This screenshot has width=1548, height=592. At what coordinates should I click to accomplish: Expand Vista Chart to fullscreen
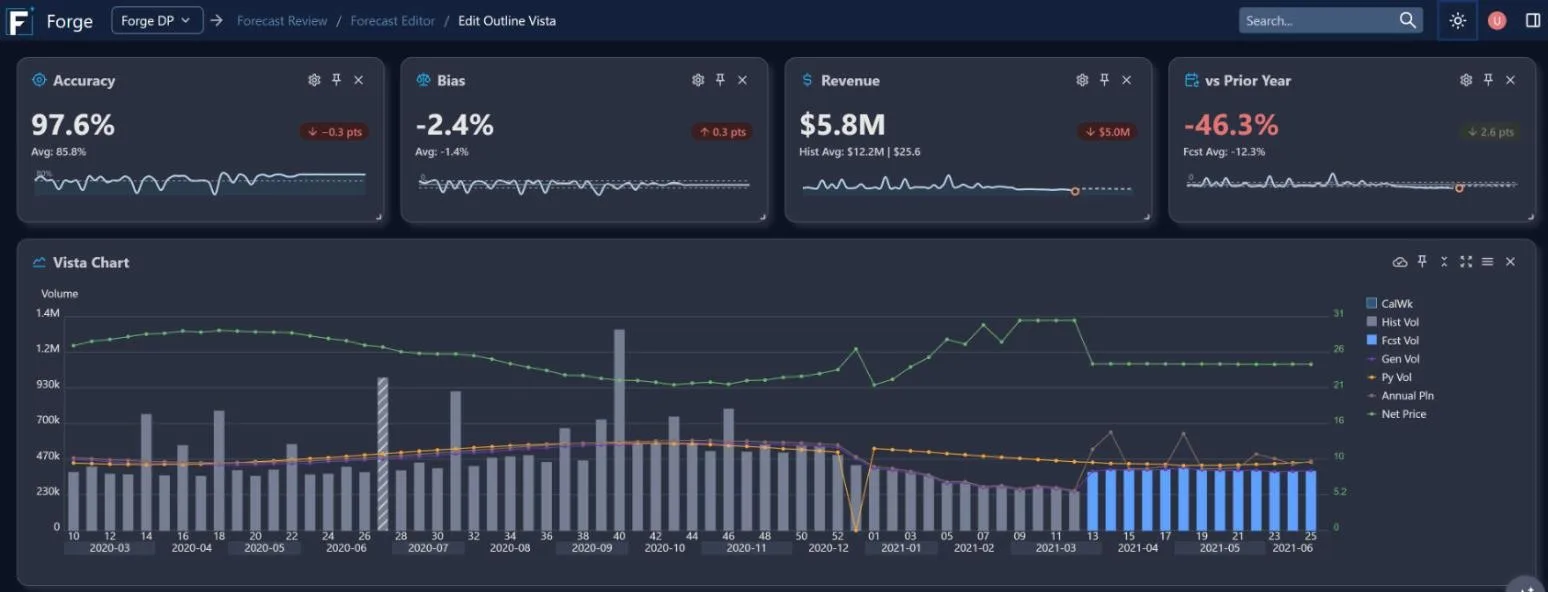click(x=1466, y=262)
